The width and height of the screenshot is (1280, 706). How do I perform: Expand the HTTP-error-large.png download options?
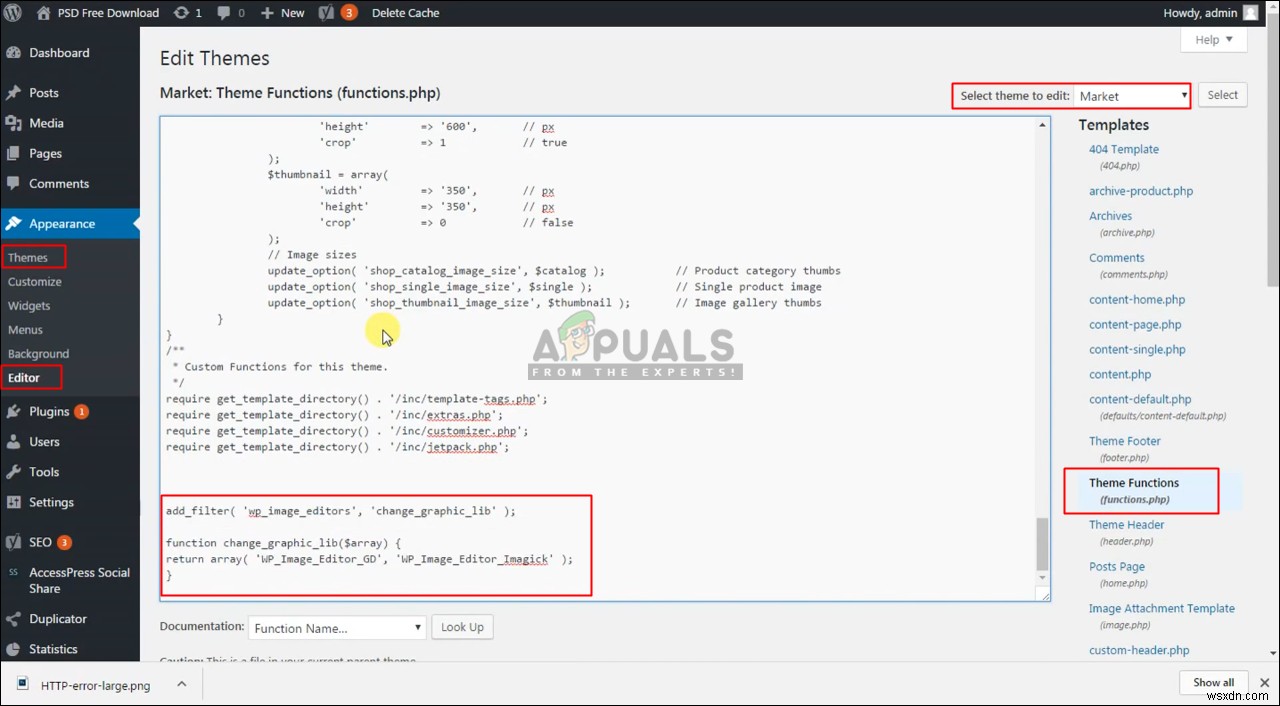tap(181, 684)
